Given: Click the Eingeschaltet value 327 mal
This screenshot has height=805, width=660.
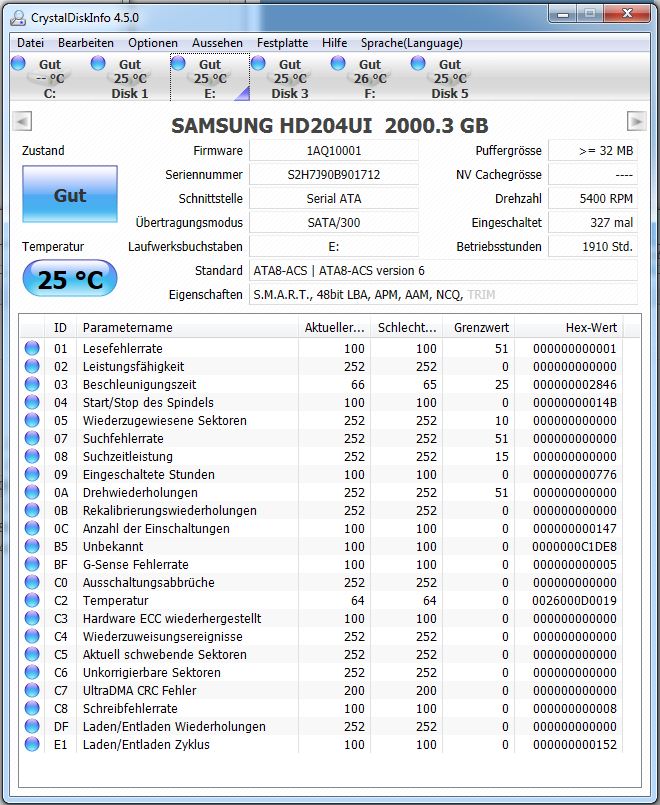Looking at the screenshot, I should point(593,223).
